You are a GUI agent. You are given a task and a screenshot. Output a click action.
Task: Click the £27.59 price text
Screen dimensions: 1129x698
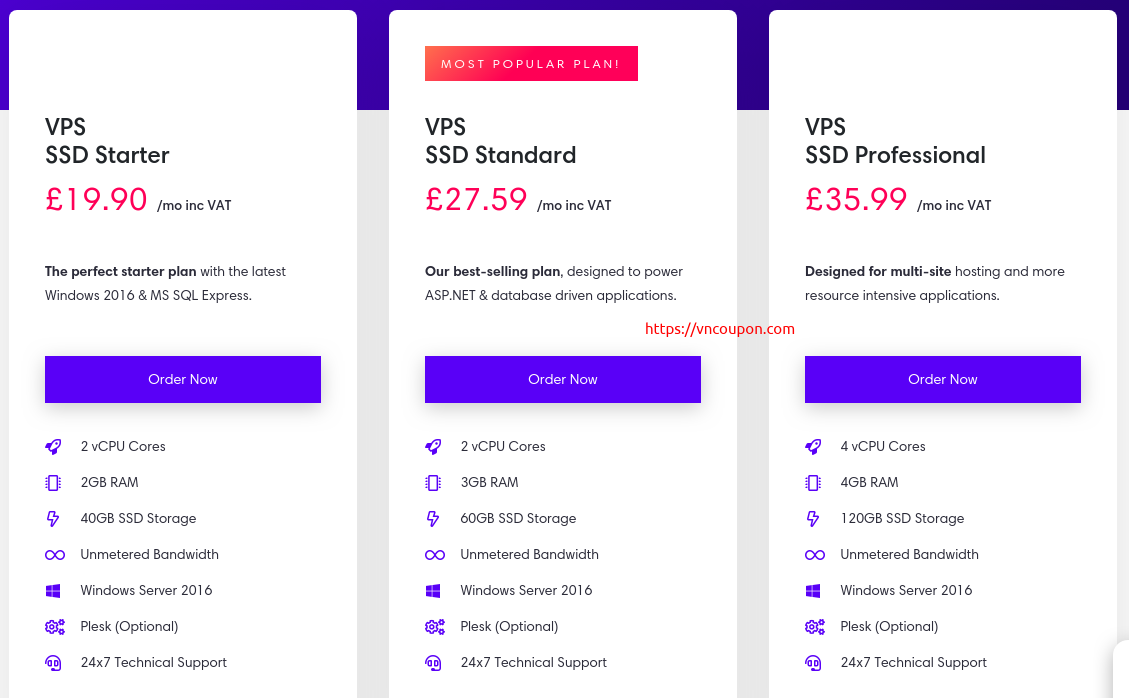(x=476, y=200)
